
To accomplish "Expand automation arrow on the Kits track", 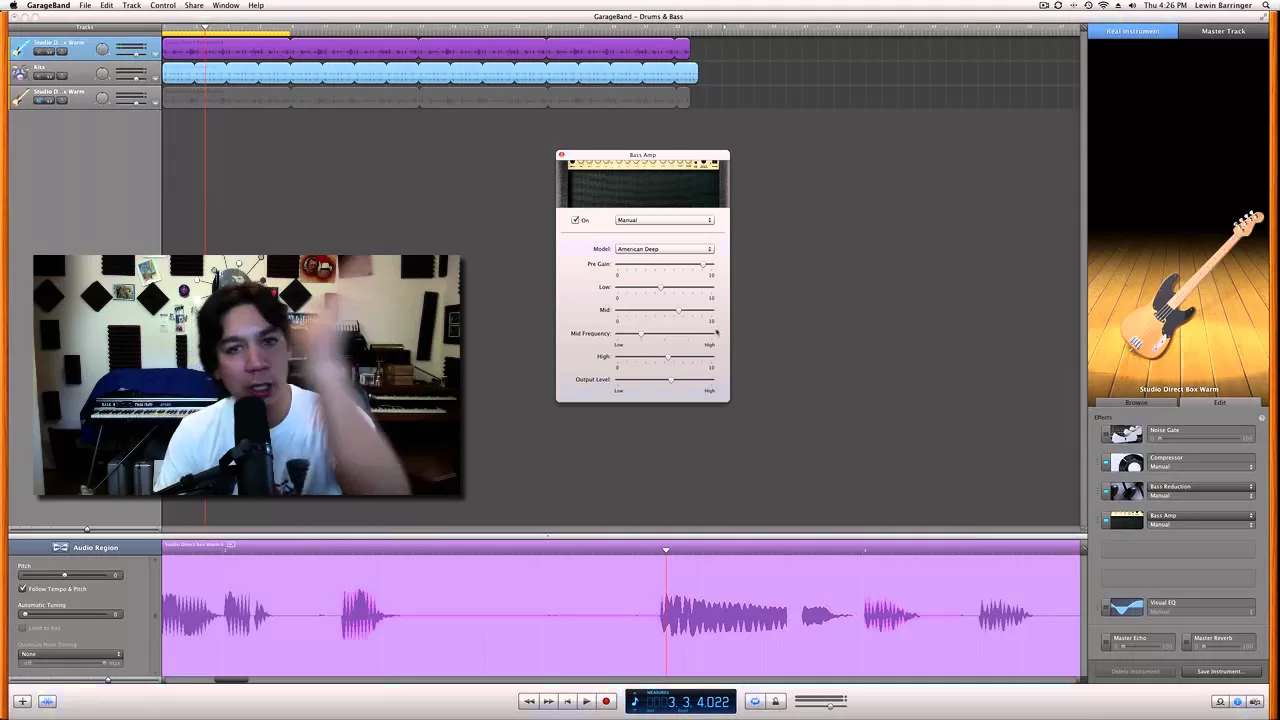I will (x=156, y=78).
